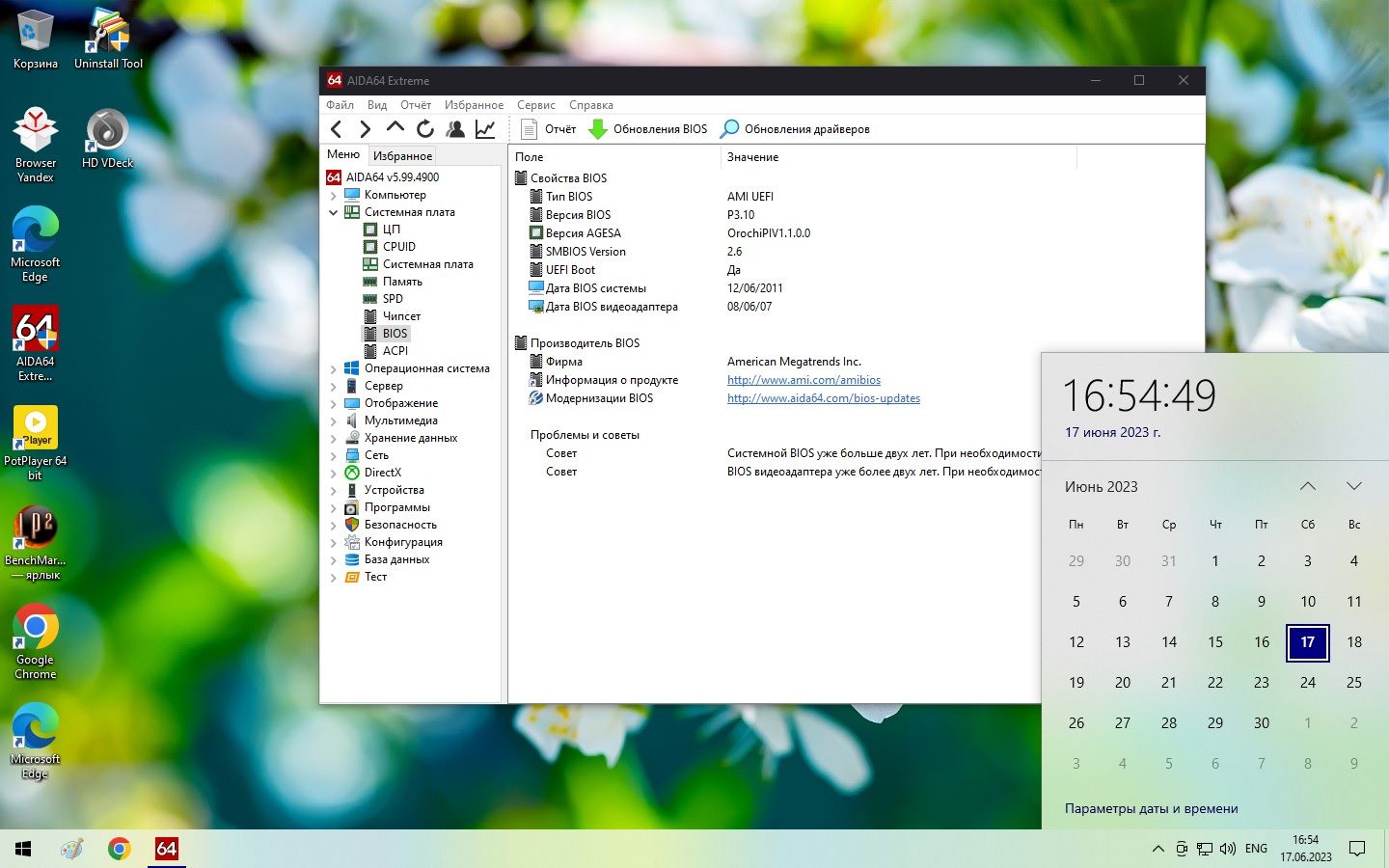The image size is (1389, 868).
Task: Open the Справка menu
Action: (591, 105)
